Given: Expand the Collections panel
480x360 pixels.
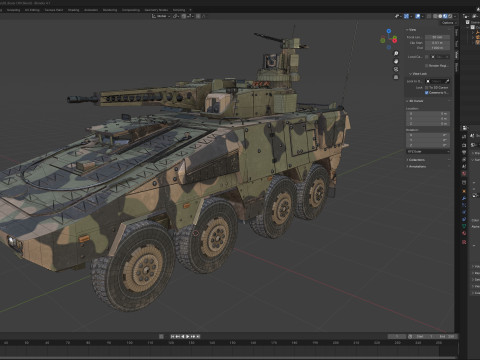Looking at the screenshot, I should [416, 160].
